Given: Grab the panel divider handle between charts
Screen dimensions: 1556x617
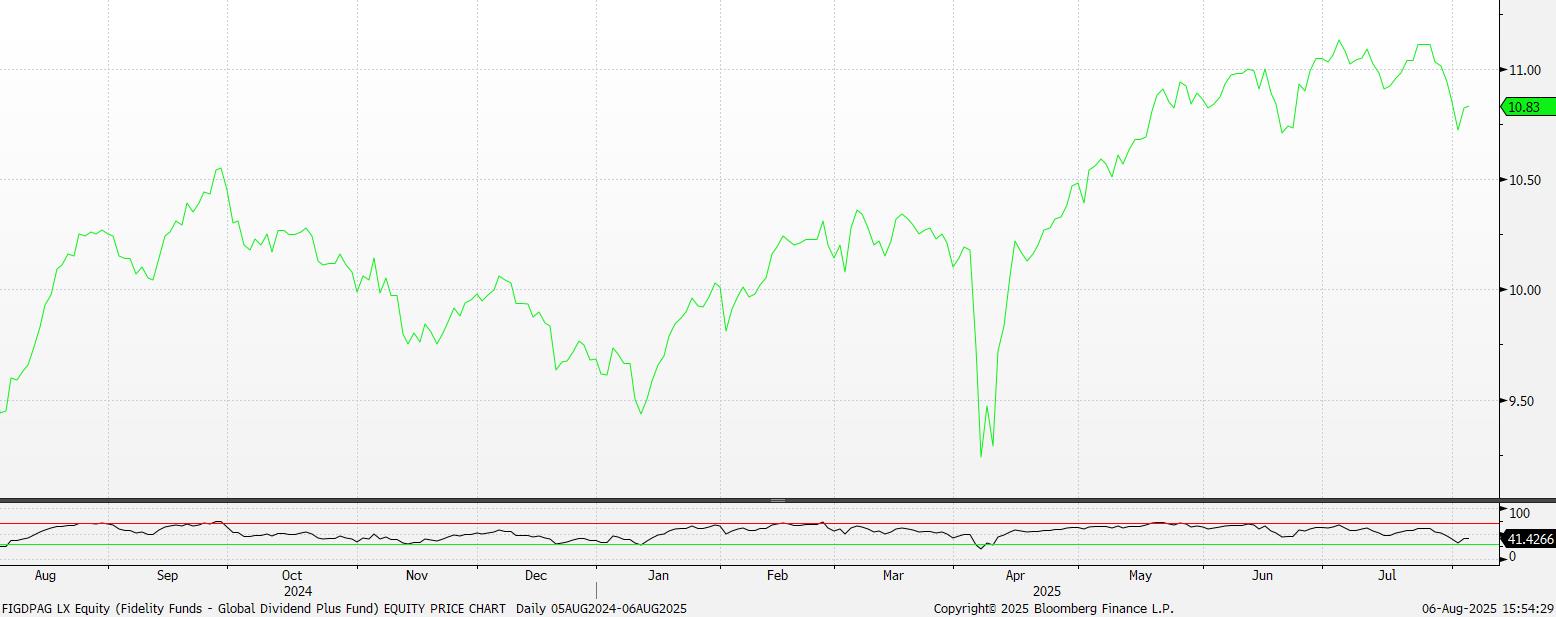Looking at the screenshot, I should (778, 500).
